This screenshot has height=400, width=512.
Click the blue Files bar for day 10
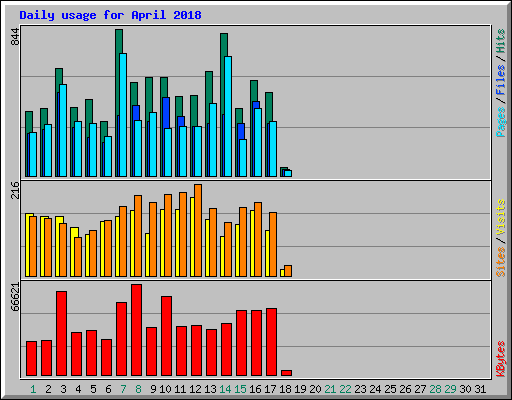(x=166, y=113)
